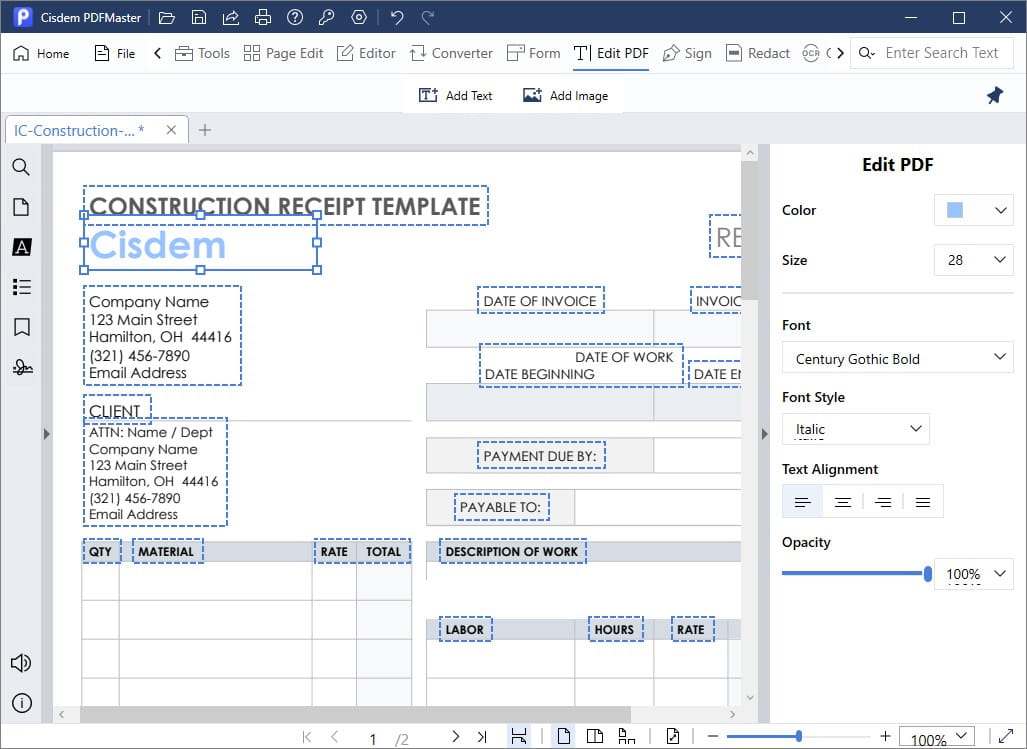
Task: Click the speaker read-aloud icon
Action: click(x=20, y=663)
